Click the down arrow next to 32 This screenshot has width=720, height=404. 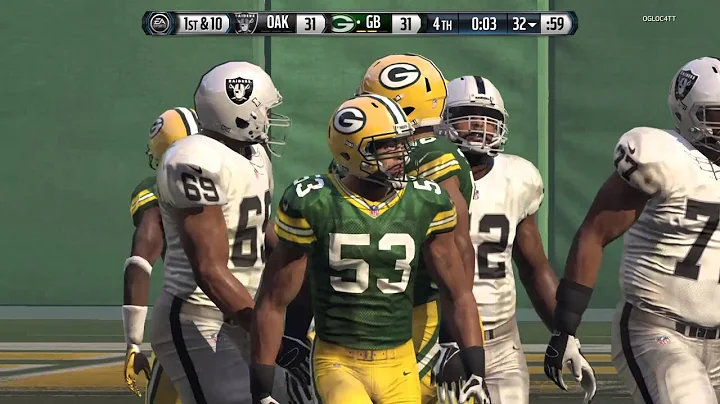532,25
